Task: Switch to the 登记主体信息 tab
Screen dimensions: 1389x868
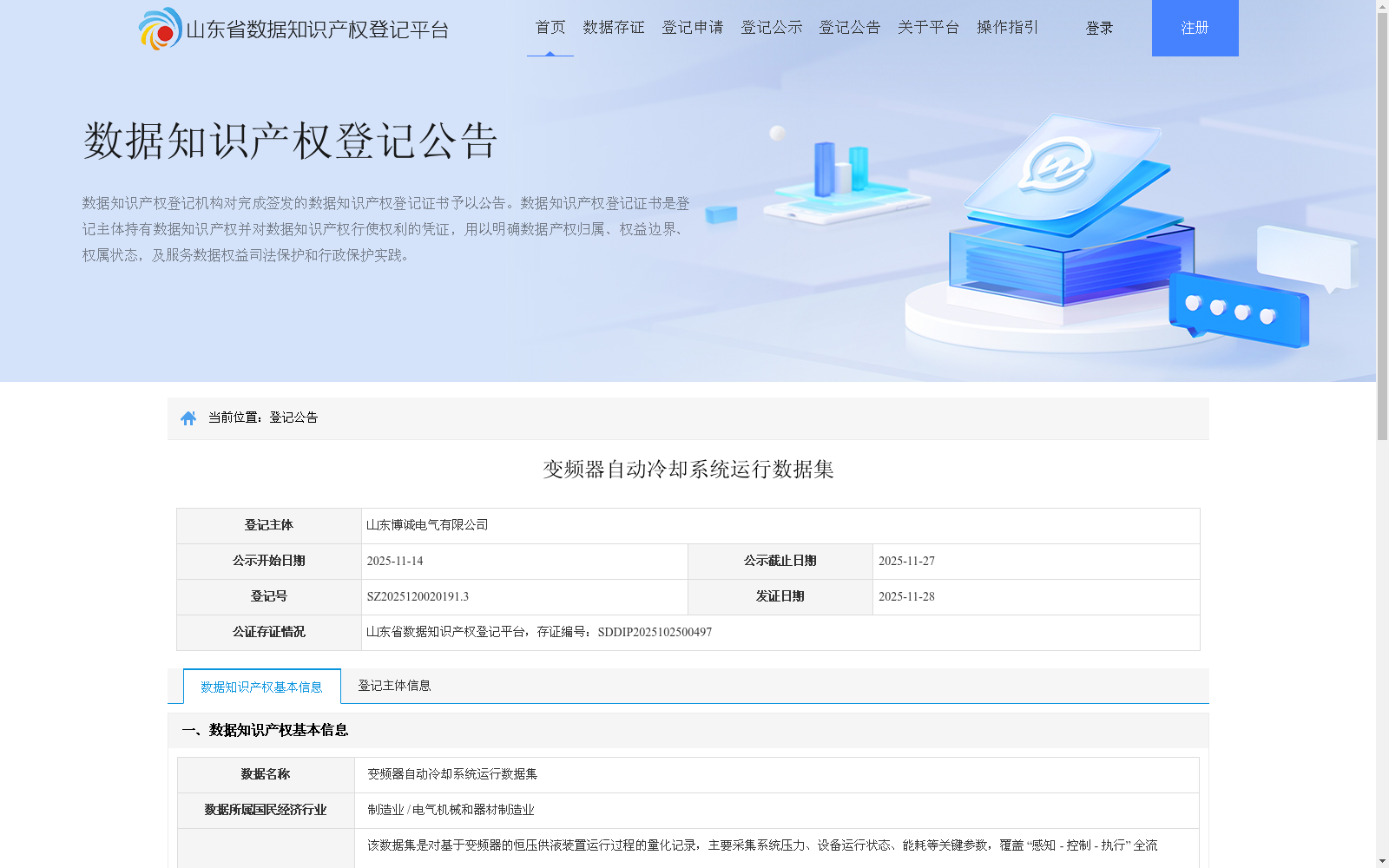Action: point(394,686)
